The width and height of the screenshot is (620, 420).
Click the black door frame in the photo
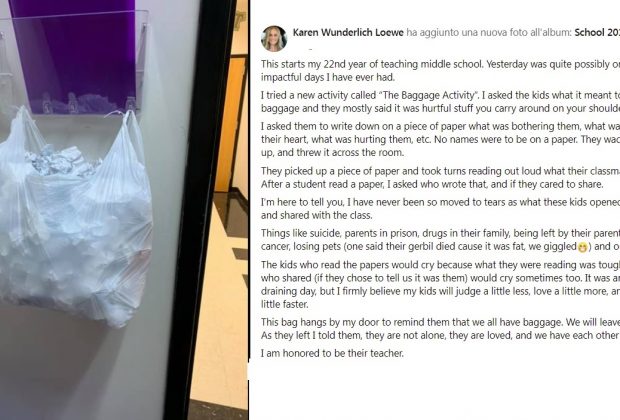(198, 210)
